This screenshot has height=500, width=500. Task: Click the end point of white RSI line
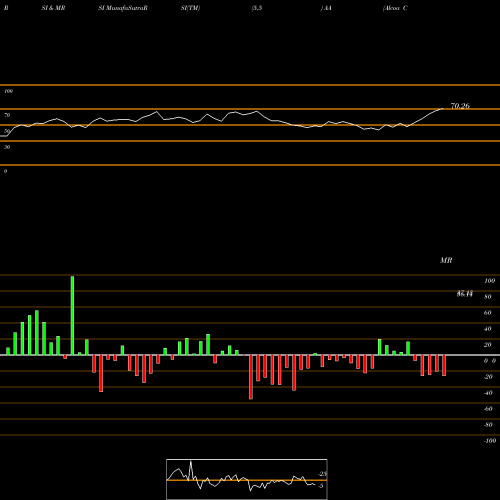(x=443, y=108)
